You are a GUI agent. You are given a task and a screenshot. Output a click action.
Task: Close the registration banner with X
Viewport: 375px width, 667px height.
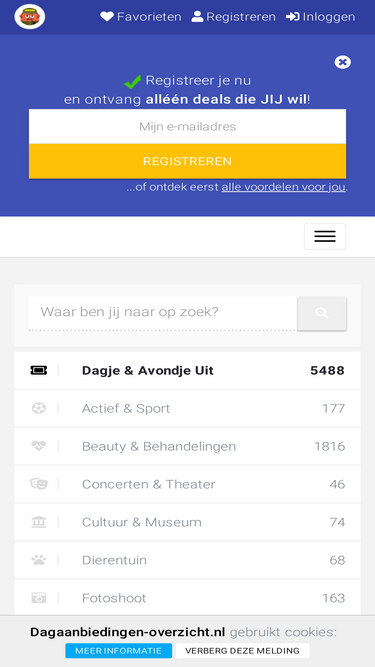343,62
